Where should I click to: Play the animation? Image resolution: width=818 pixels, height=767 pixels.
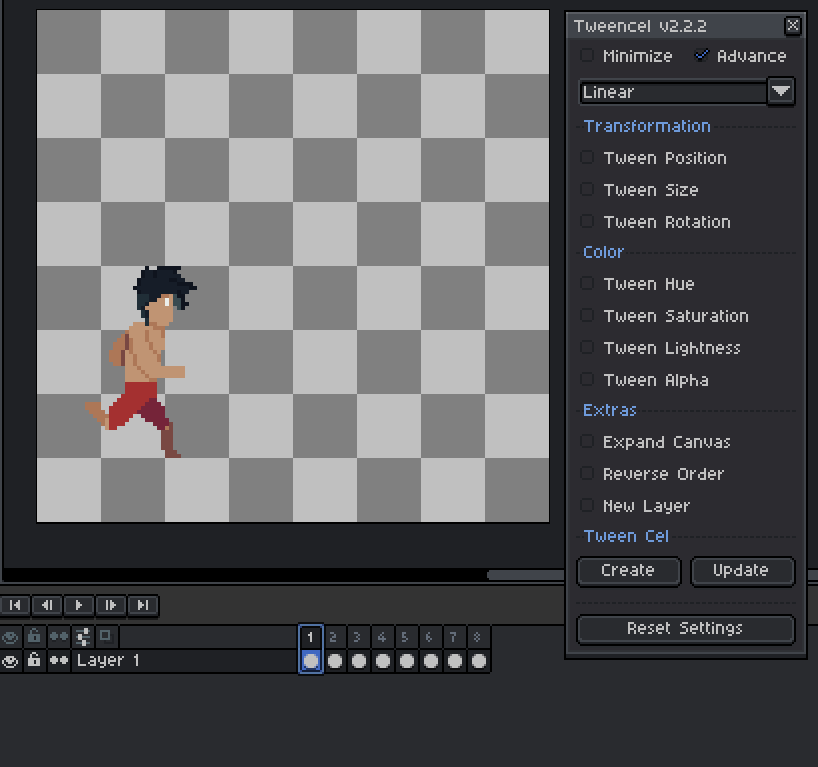pos(79,605)
